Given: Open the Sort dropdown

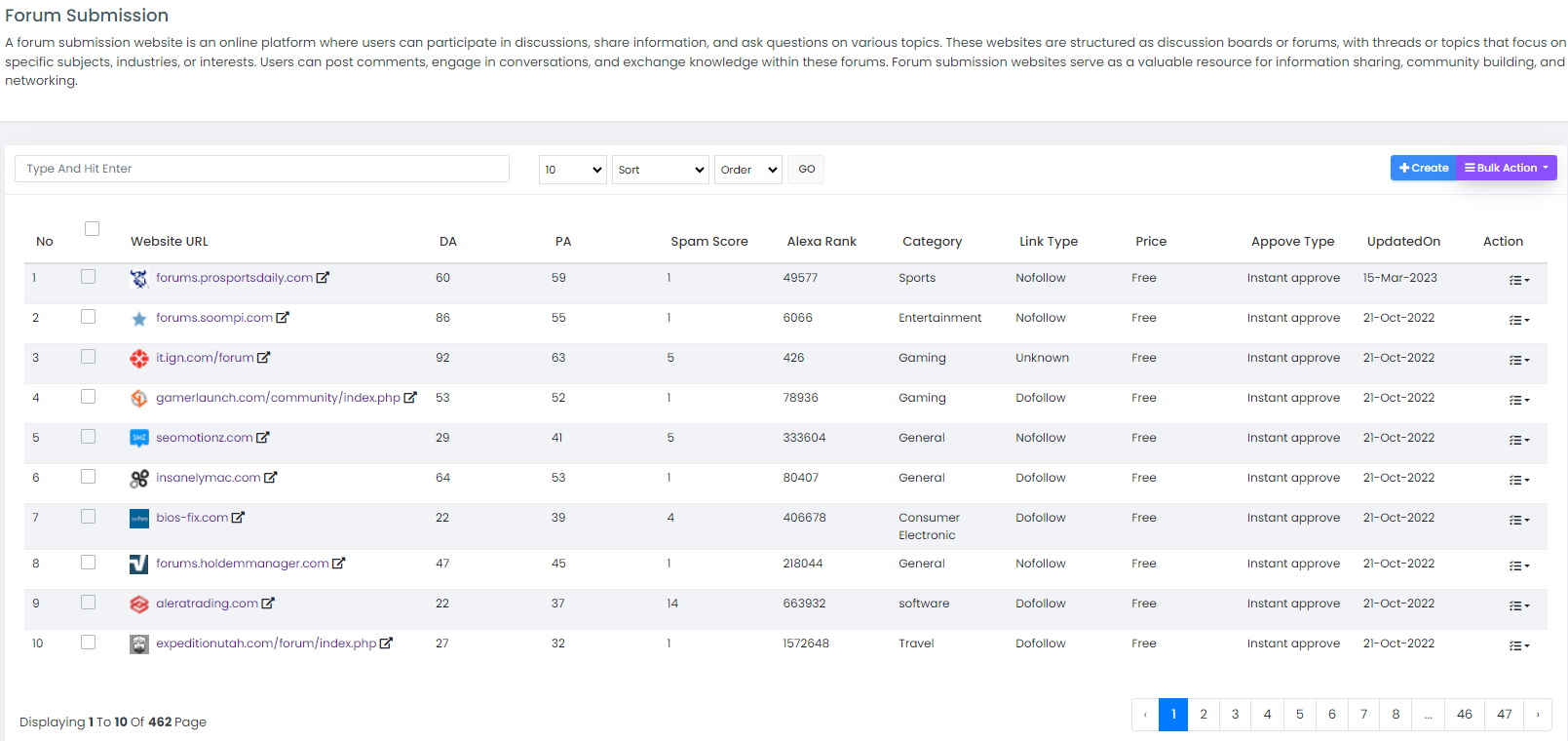Looking at the screenshot, I should (661, 170).
